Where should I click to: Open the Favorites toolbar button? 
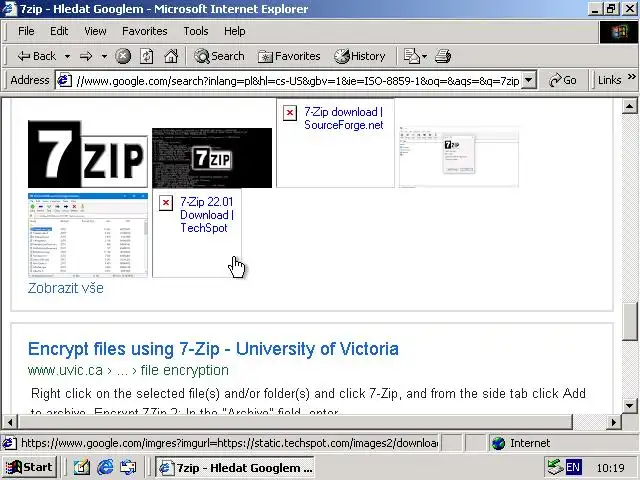[289, 56]
